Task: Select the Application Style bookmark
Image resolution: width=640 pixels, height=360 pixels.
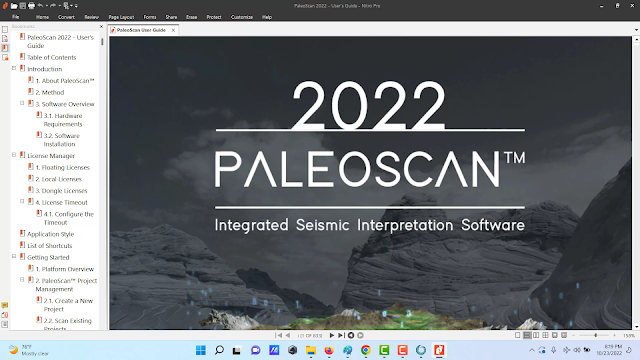Action: click(51, 234)
